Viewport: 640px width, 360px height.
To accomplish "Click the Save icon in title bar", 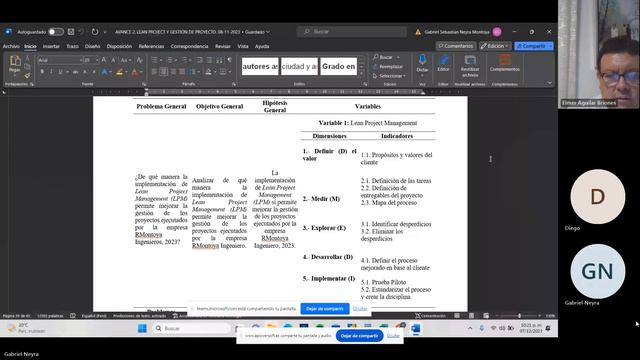I will pos(71,32).
